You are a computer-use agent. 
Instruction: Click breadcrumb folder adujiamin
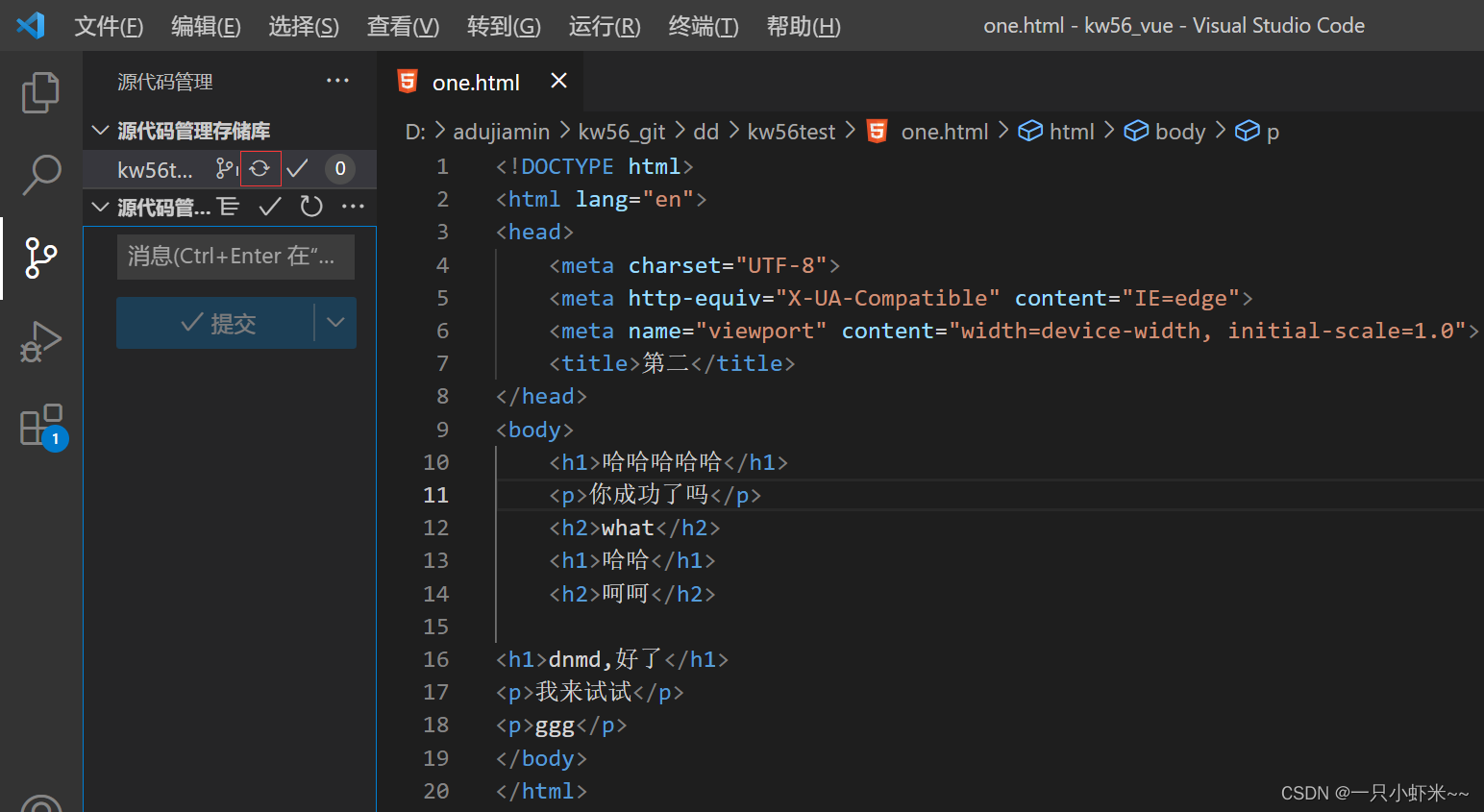pyautogui.click(x=502, y=132)
